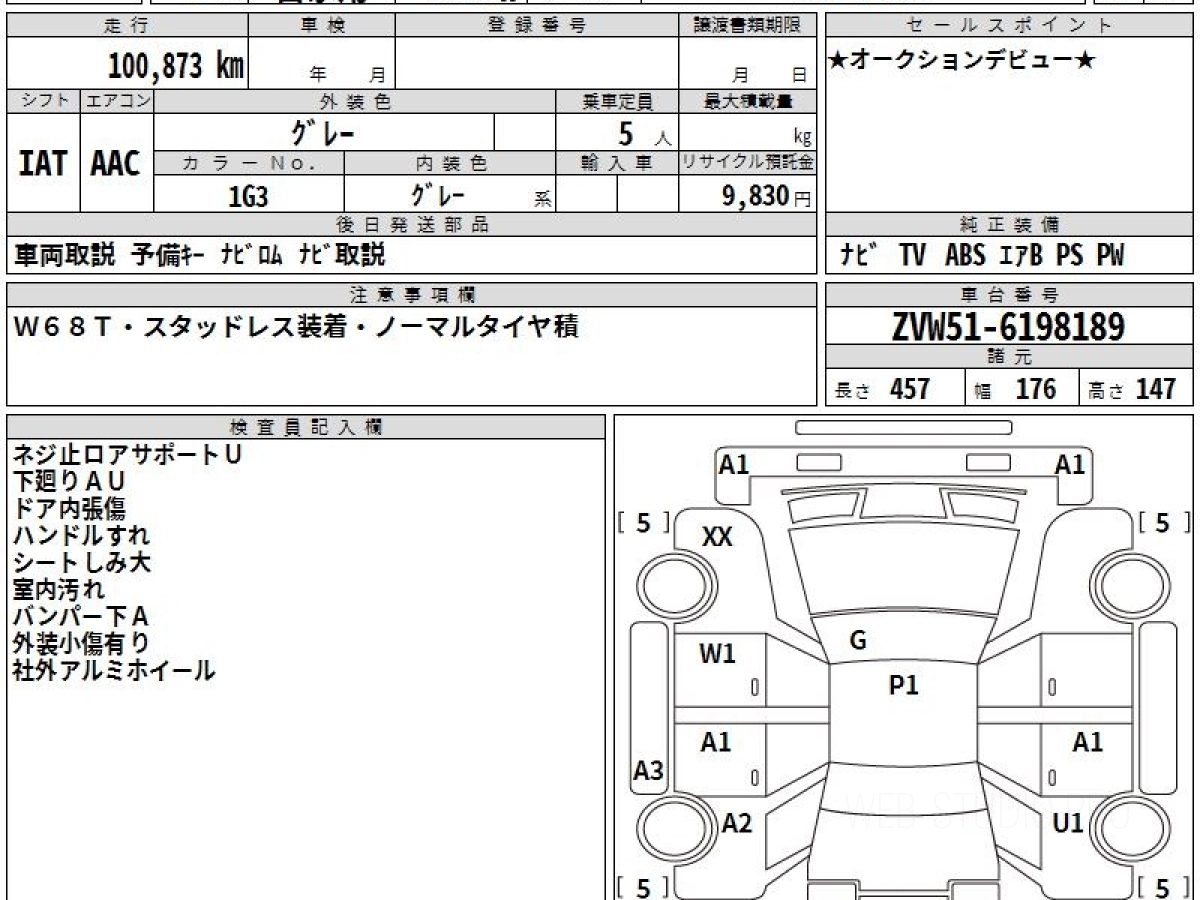Select the color code 1G3
The width and height of the screenshot is (1200, 900).
click(248, 196)
